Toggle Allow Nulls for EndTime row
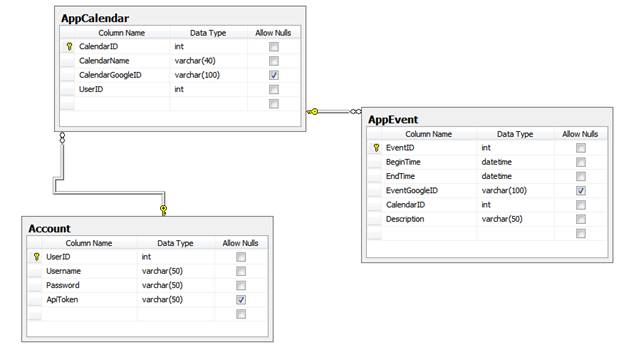The height and width of the screenshot is (360, 624). click(581, 176)
